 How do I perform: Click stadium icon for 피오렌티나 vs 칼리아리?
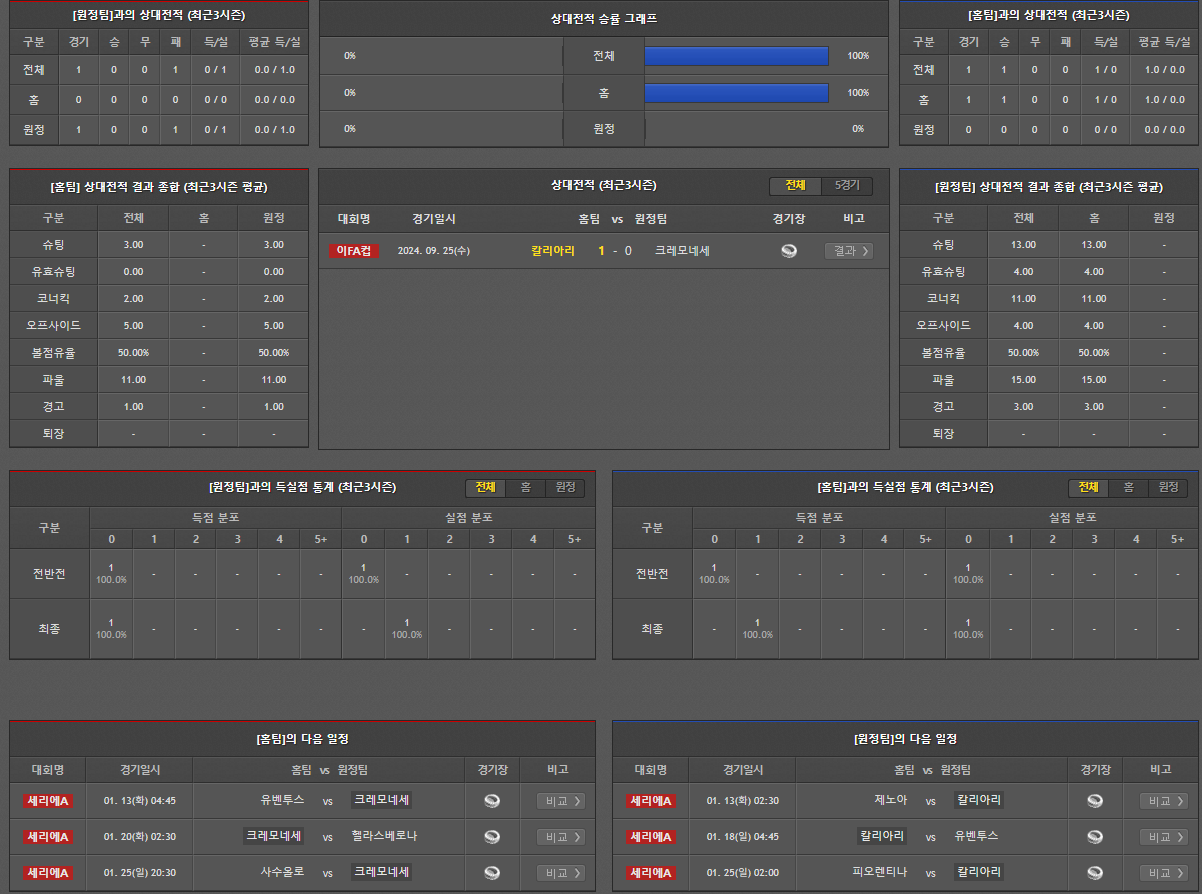pyautogui.click(x=1095, y=873)
